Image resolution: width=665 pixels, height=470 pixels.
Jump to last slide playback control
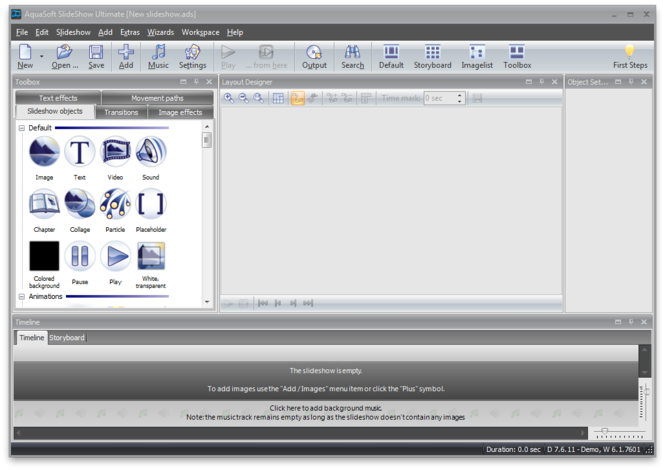(308, 303)
